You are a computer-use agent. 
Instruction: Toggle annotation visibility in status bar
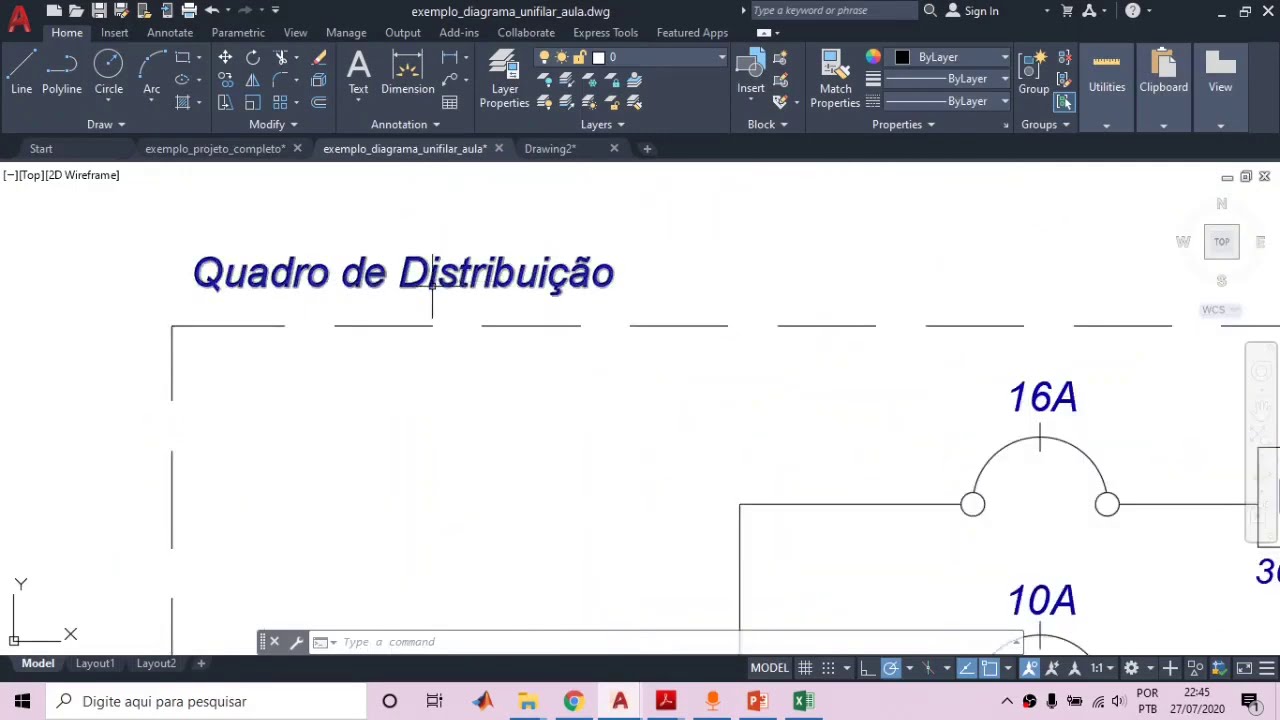click(x=1029, y=668)
